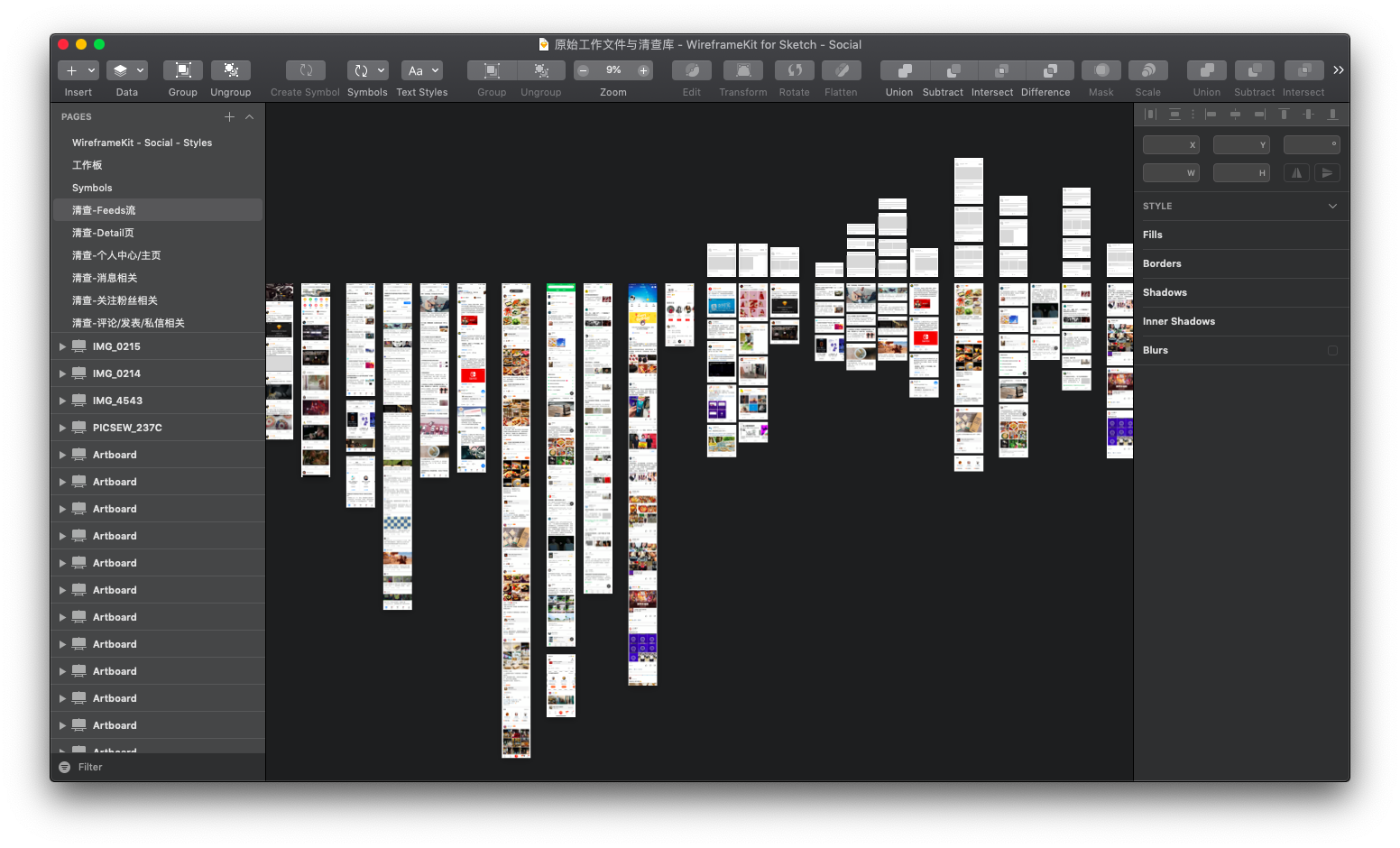1400x848 pixels.
Task: Toggle horizontal flip button in inspector
Action: tap(1297, 172)
